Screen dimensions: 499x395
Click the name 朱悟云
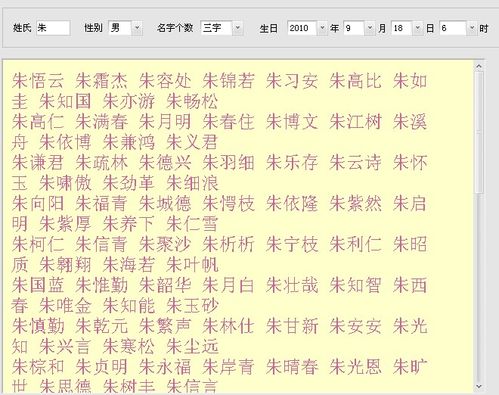point(38,81)
